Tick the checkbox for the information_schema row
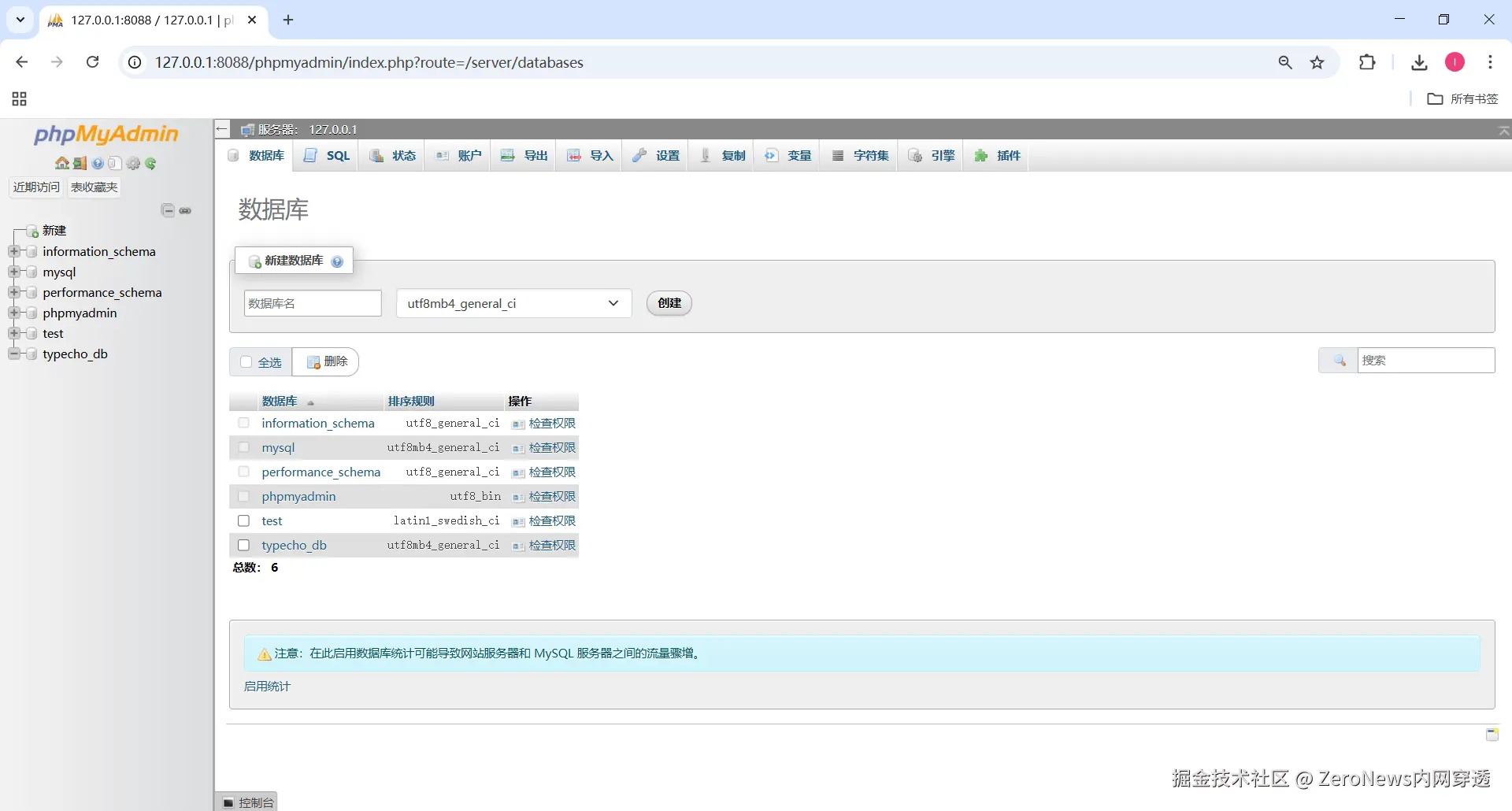1512x811 pixels. click(x=244, y=424)
